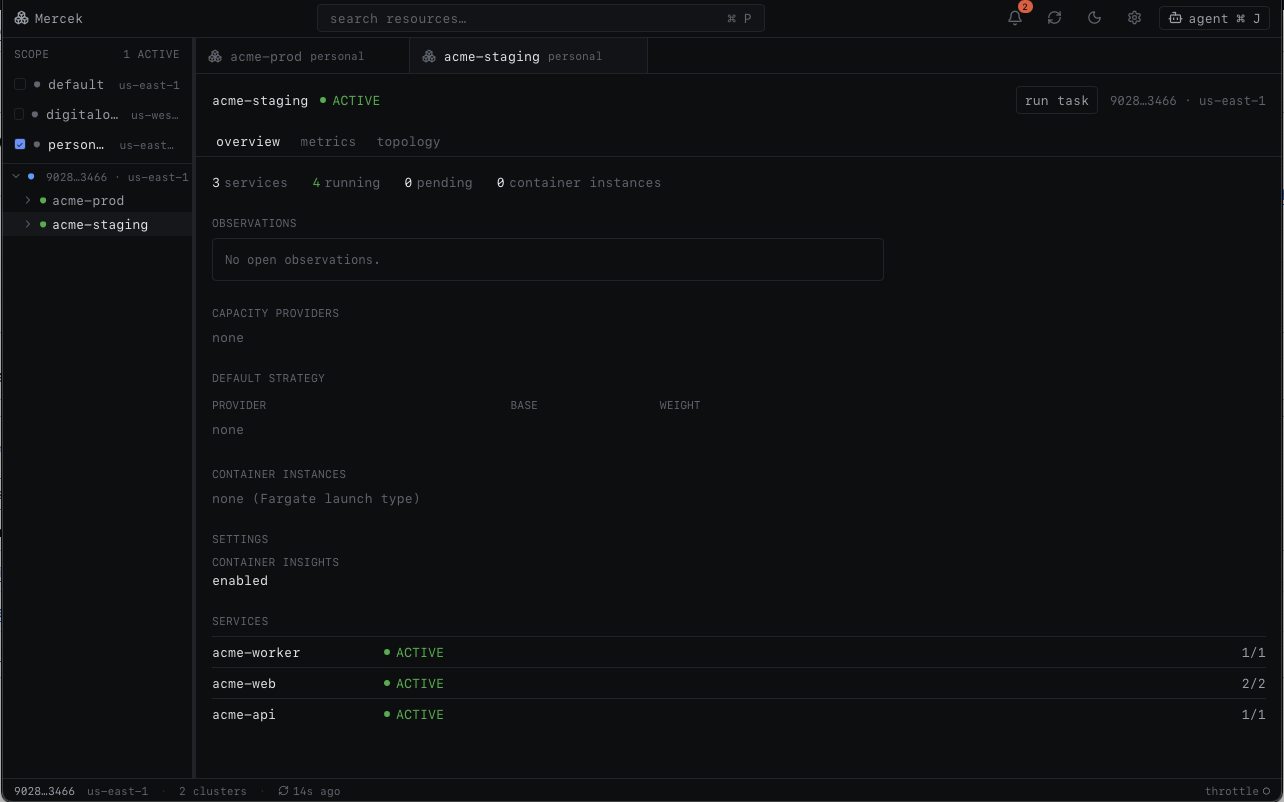The image size is (1284, 802).
Task: Click "none (Fargate launch type)" text
Action: [x=316, y=499]
